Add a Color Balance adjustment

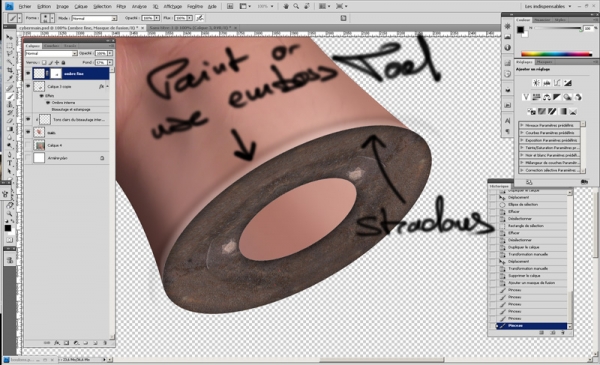547,97
